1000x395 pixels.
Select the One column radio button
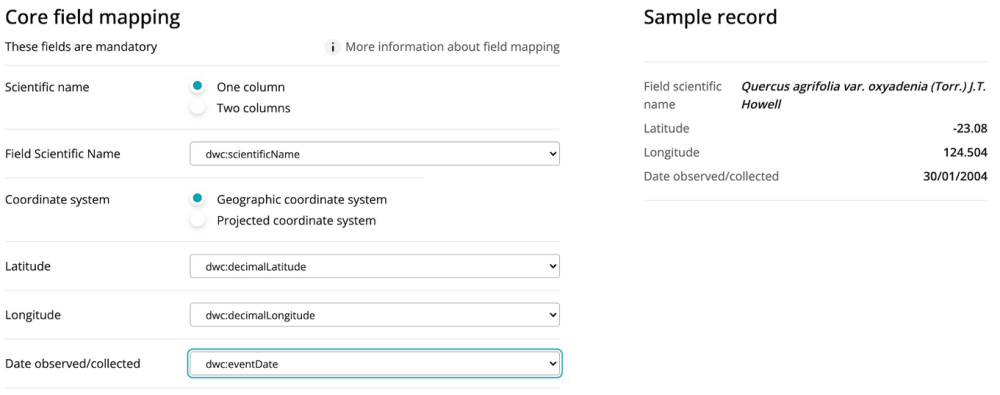[198, 86]
